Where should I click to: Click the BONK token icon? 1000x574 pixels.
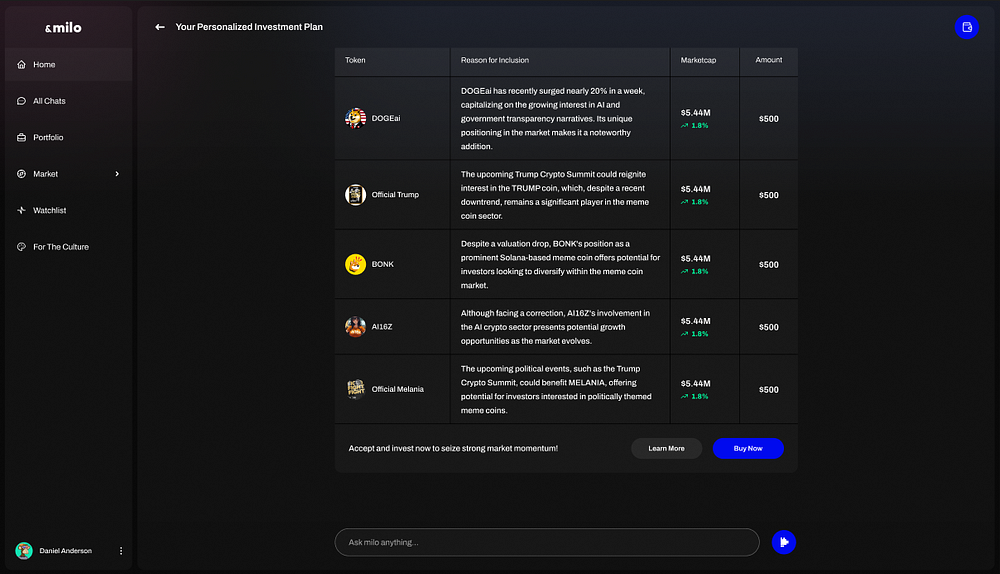tap(355, 264)
